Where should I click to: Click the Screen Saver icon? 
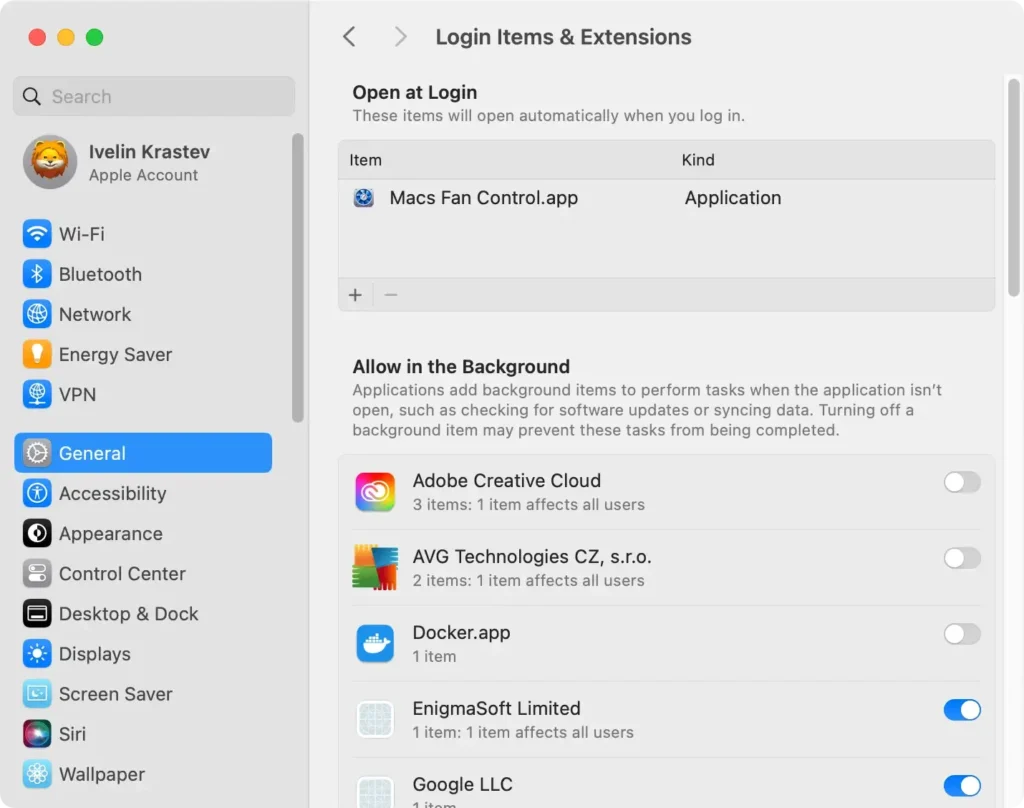37,694
